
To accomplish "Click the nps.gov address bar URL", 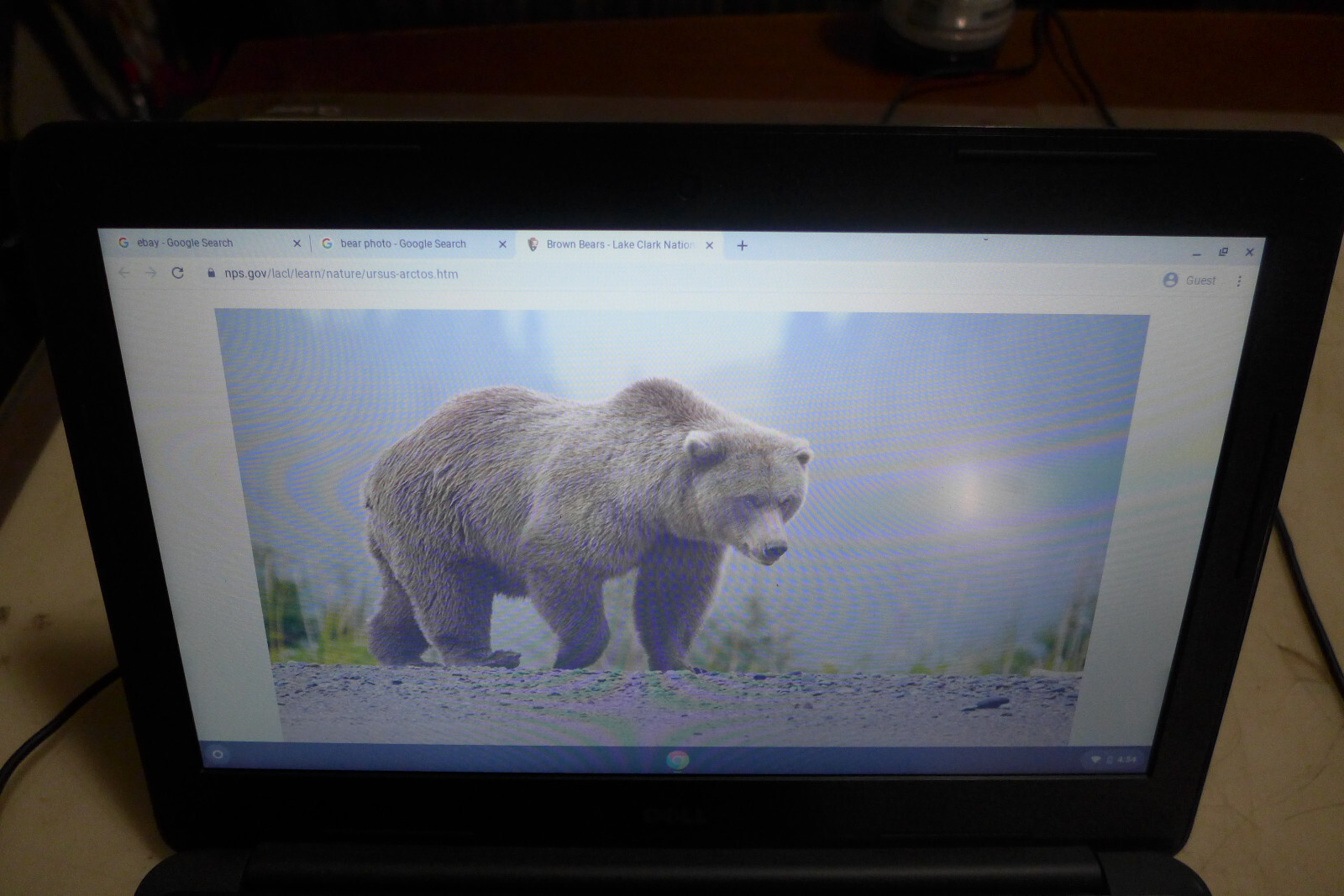I will (x=341, y=274).
